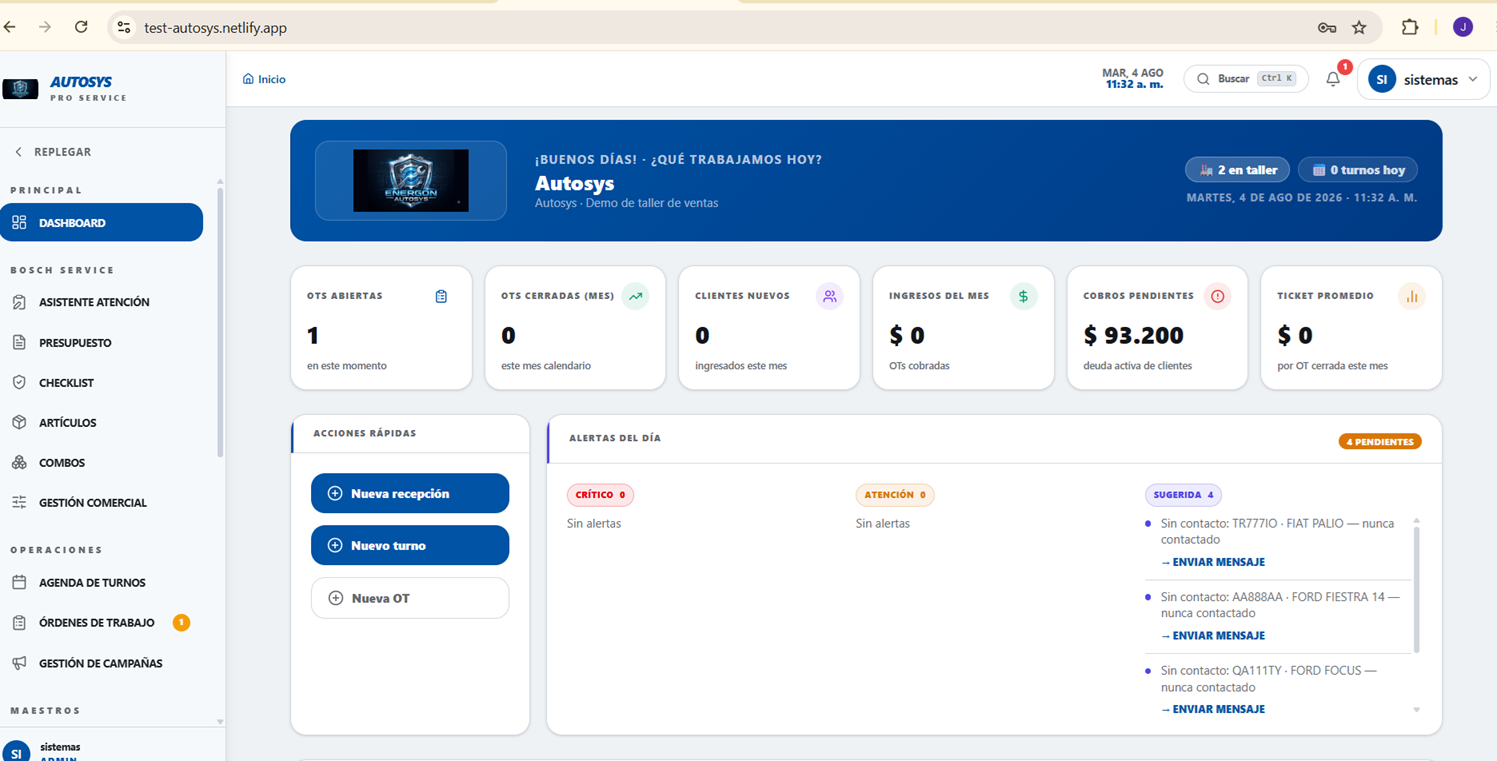Click Nueva recepción button

point(410,493)
